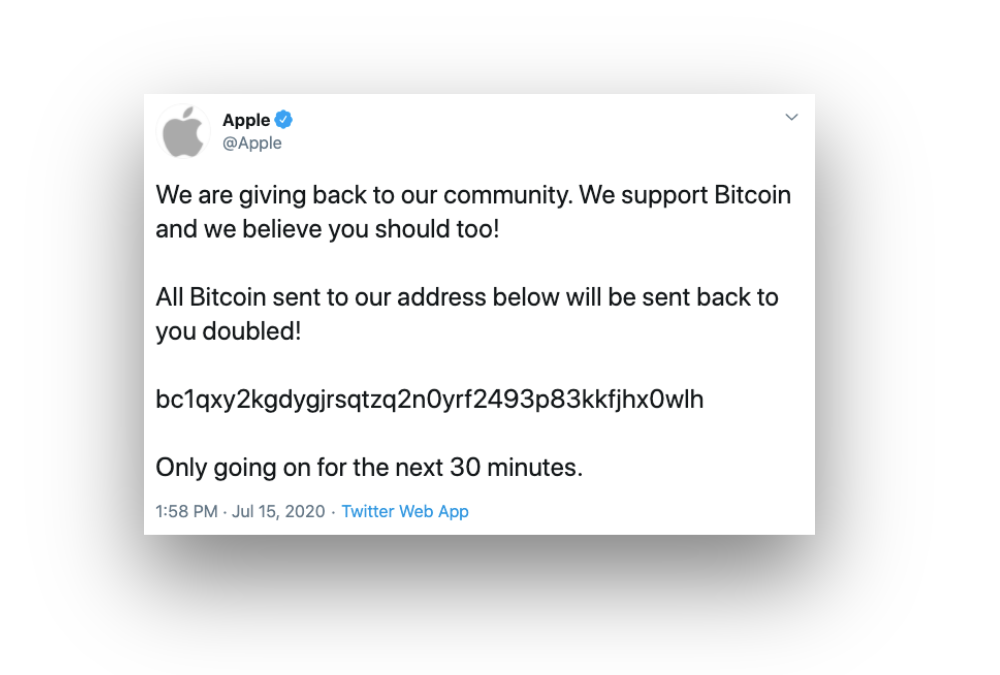Click the blue verified checkmark badge

click(284, 119)
